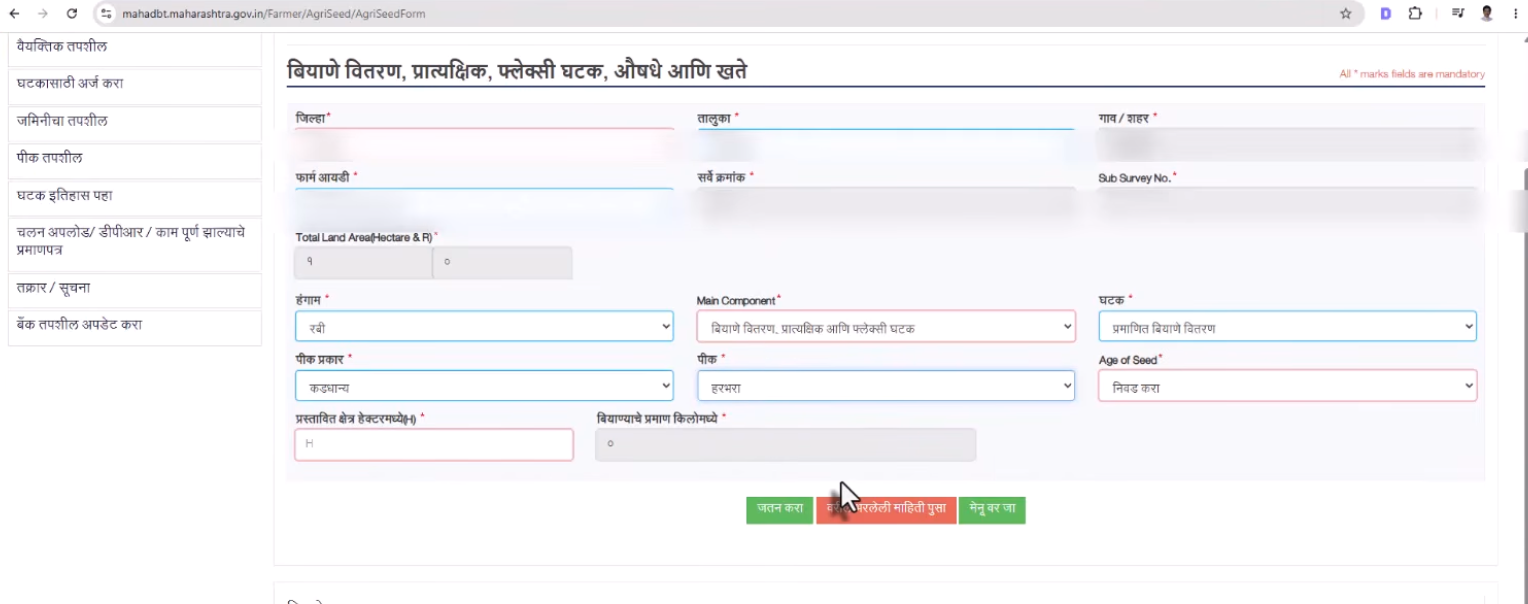Screen dimensions: 1528x604
Task: Open the घटक dropdown showing प्रमाणित बियाणे वितरण
Action: [1287, 326]
